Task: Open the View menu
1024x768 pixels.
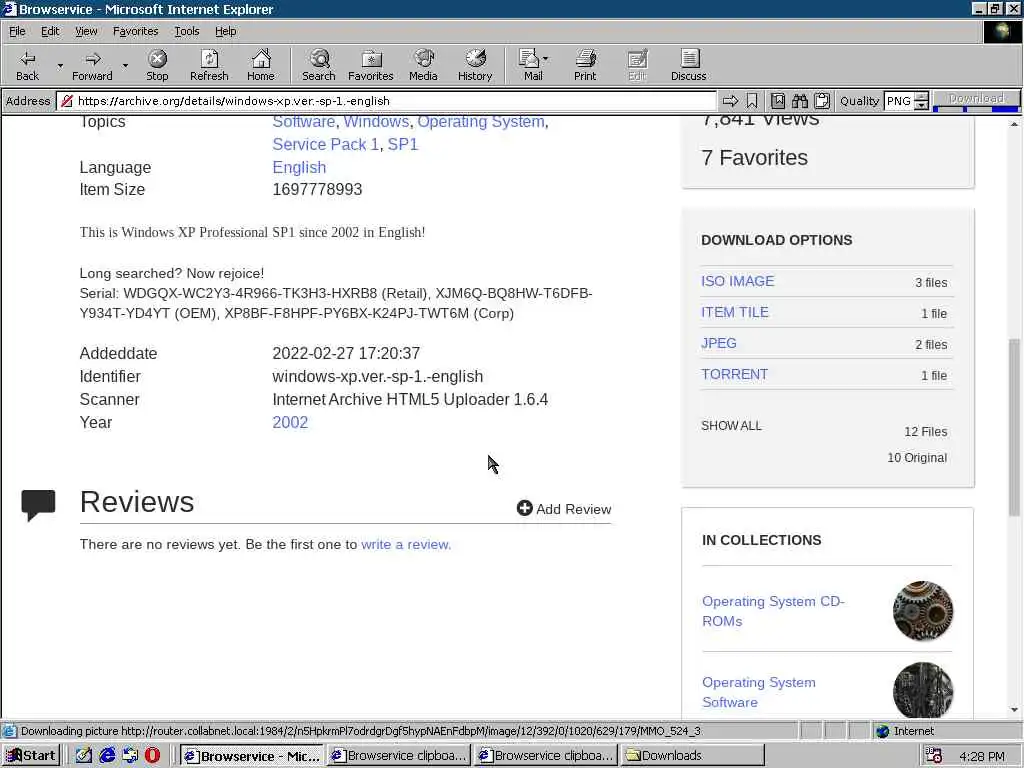Action: pyautogui.click(x=86, y=31)
